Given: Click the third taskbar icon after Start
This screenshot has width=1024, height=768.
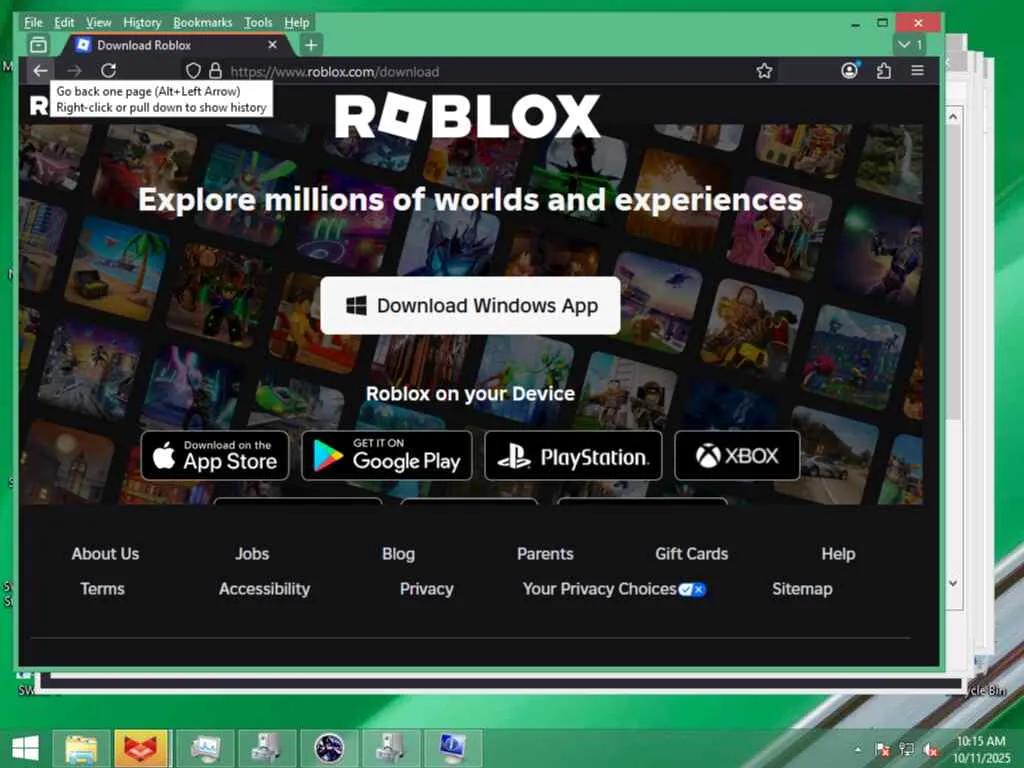Looking at the screenshot, I should click(205, 748).
